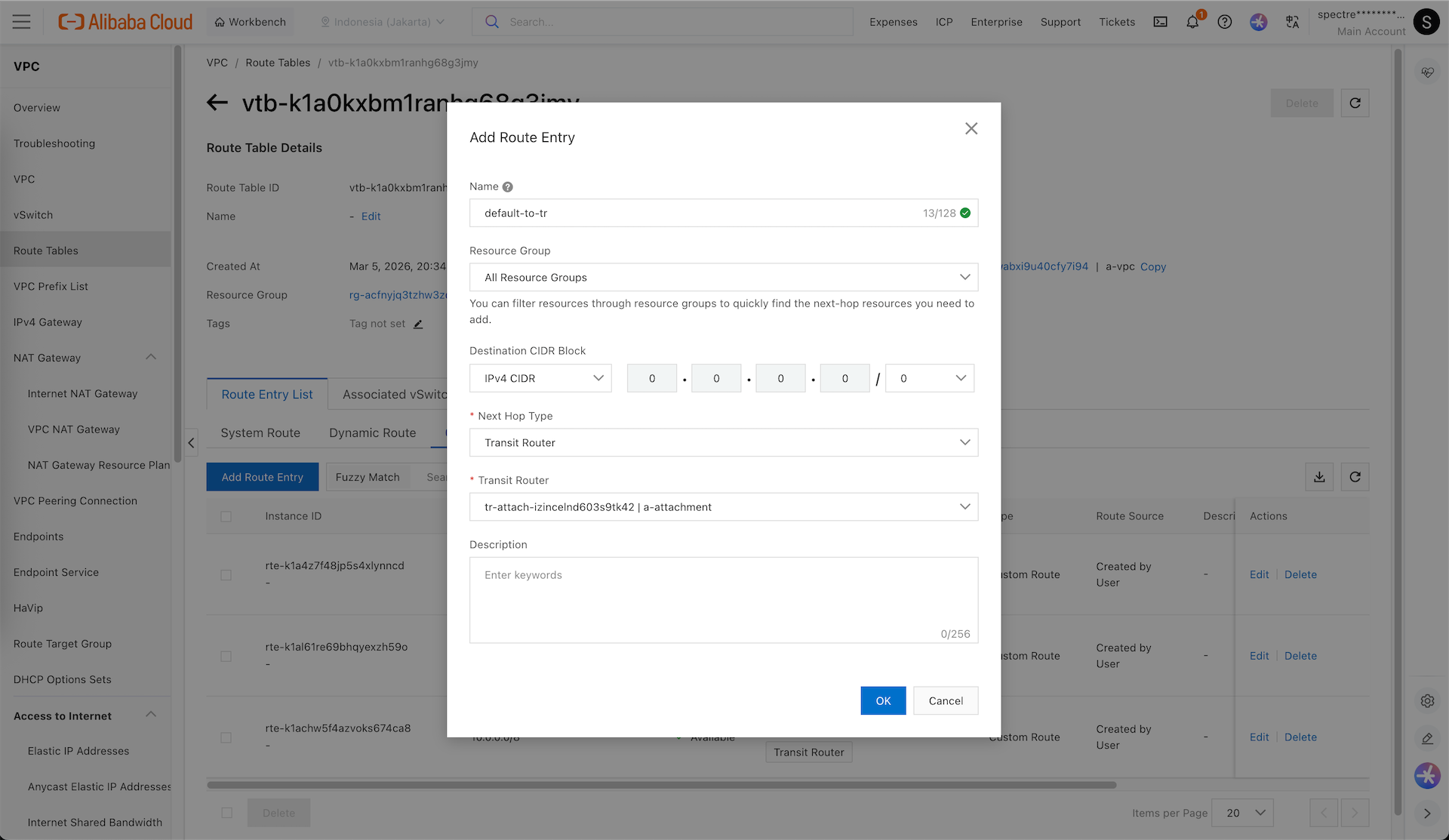
Task: Open the Next Hop Type dropdown
Action: click(x=723, y=442)
